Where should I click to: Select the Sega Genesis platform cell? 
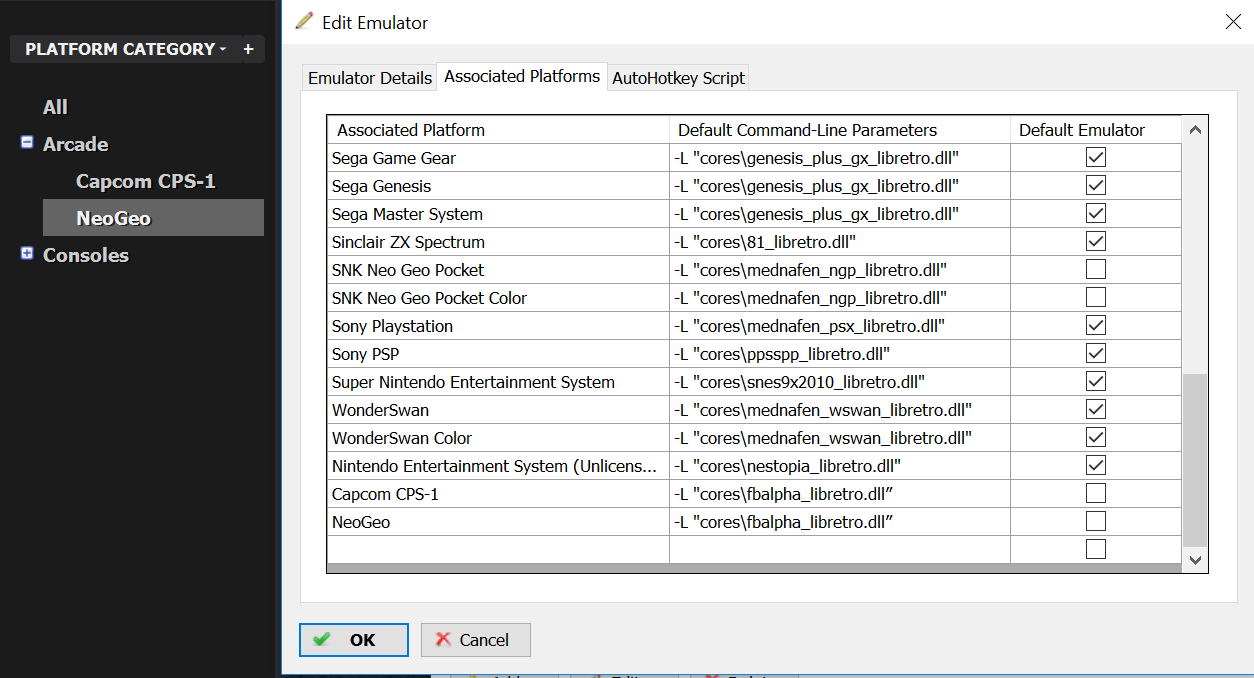[x=498, y=185]
